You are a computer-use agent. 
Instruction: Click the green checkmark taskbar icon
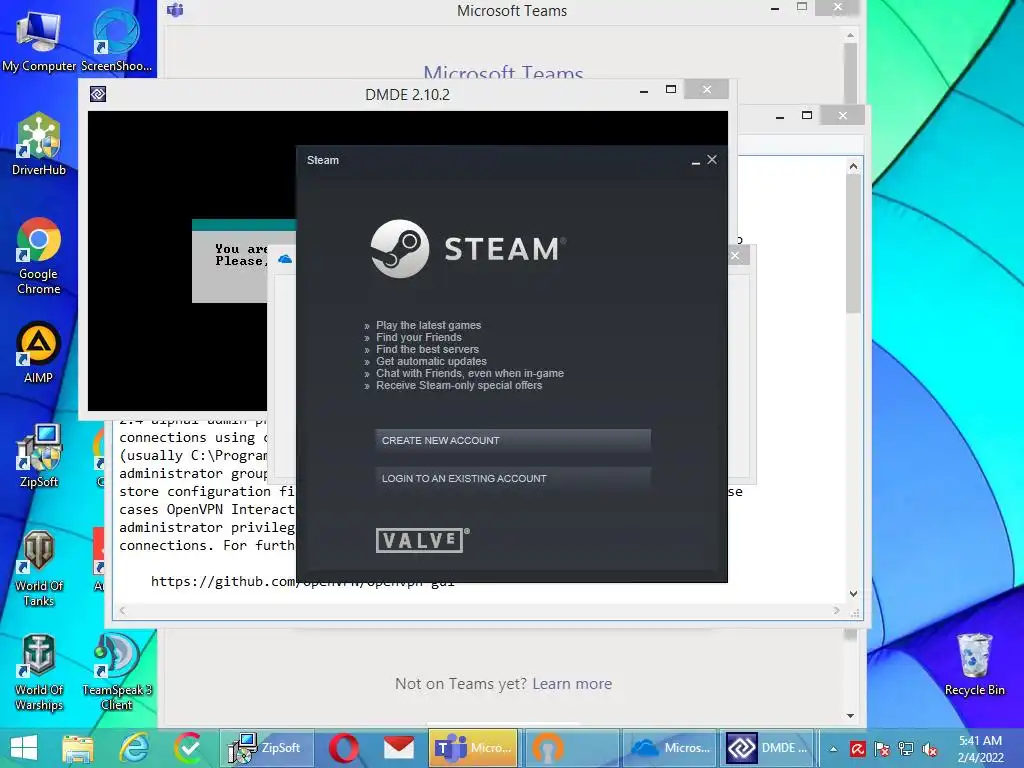[x=188, y=748]
